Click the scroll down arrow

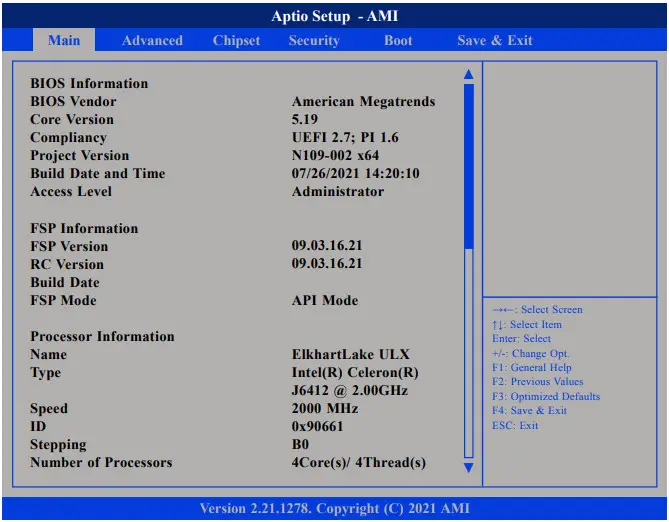467,466
